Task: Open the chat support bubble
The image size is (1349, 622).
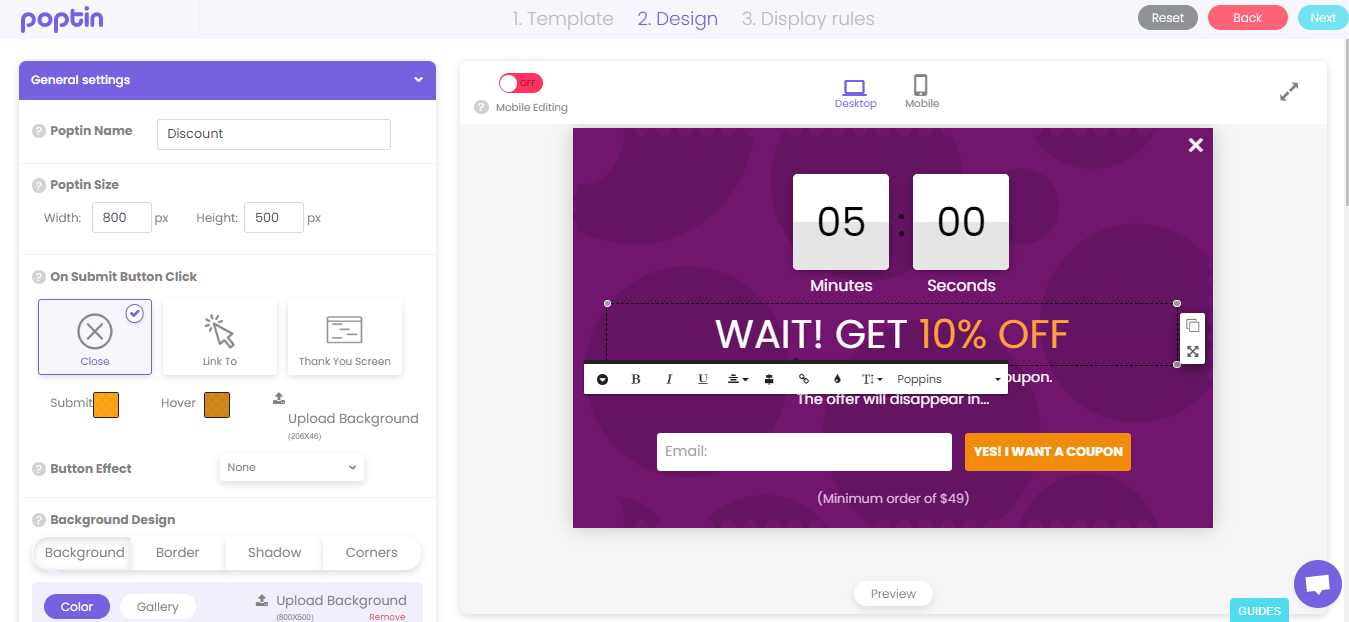Action: coord(1317,584)
